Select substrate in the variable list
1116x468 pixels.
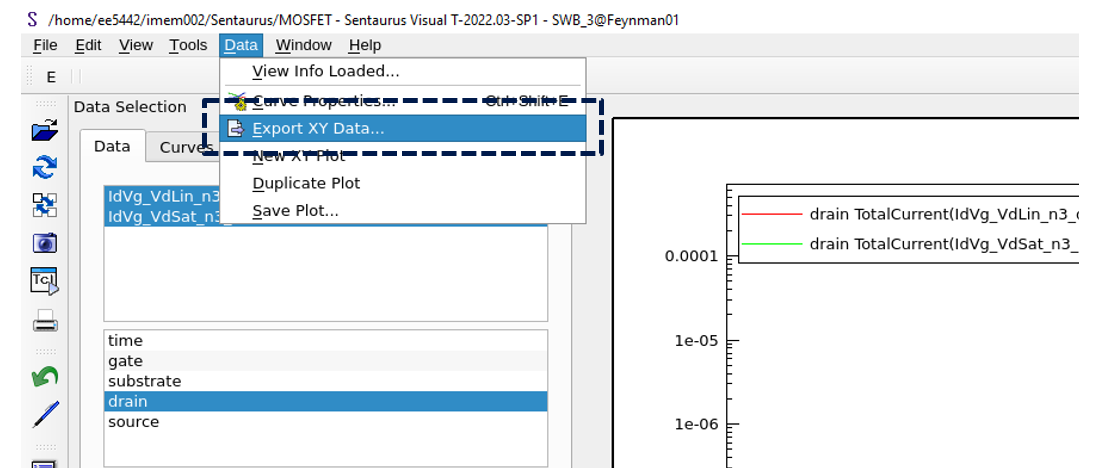pos(145,381)
